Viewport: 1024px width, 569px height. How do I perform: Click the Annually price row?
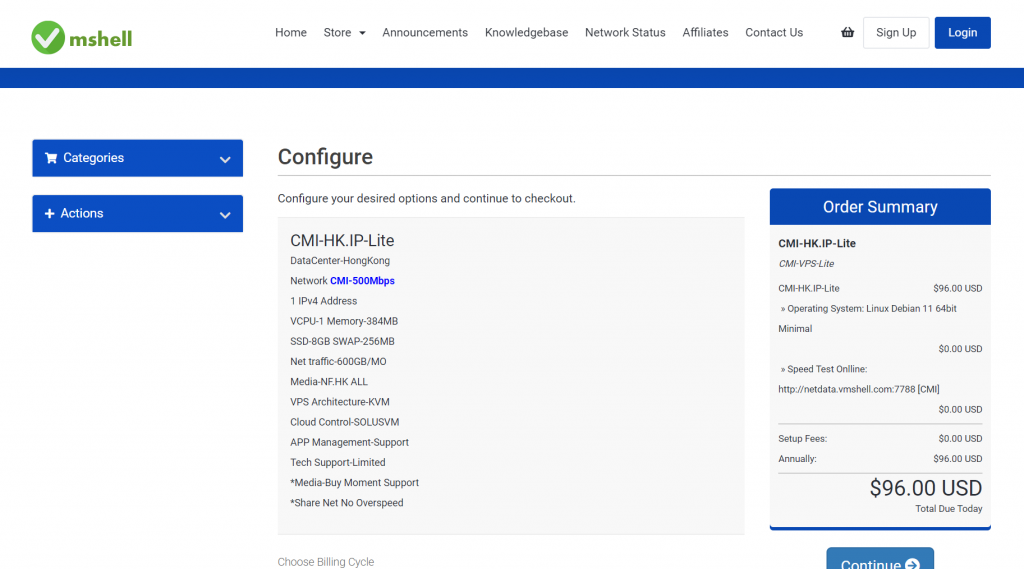pos(880,459)
